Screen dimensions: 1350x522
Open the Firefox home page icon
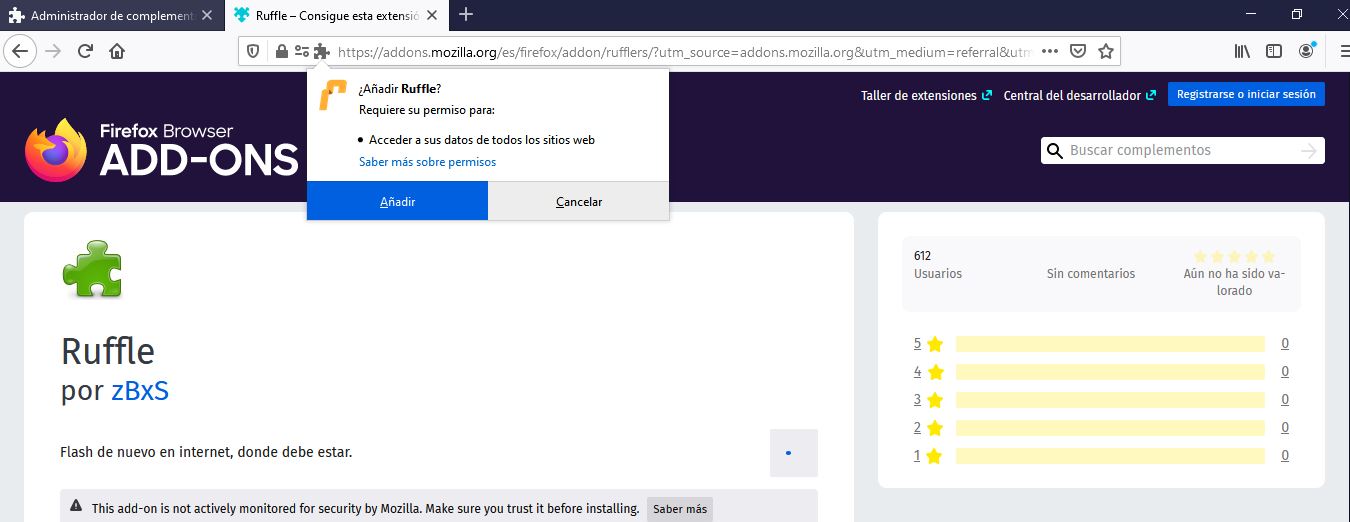[117, 51]
